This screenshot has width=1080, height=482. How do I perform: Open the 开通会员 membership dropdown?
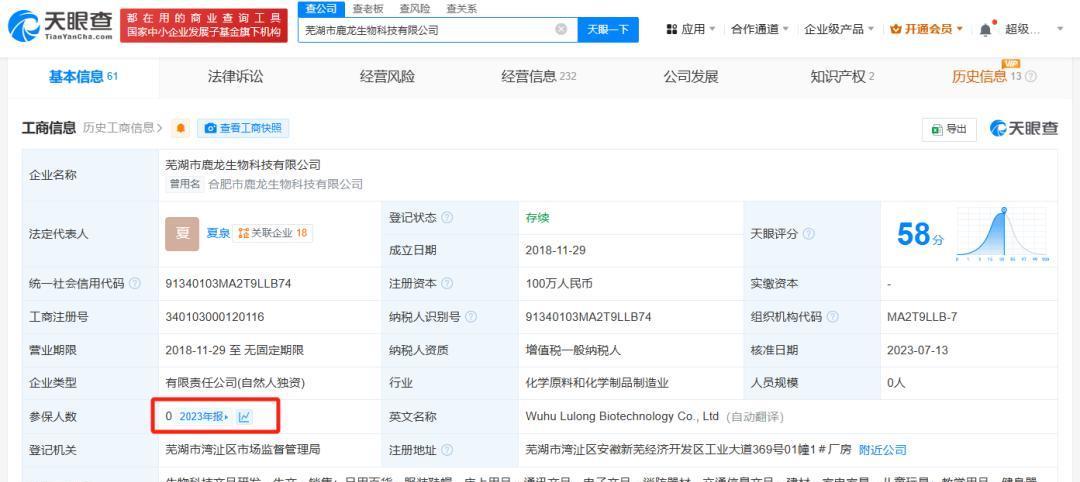(x=926, y=29)
